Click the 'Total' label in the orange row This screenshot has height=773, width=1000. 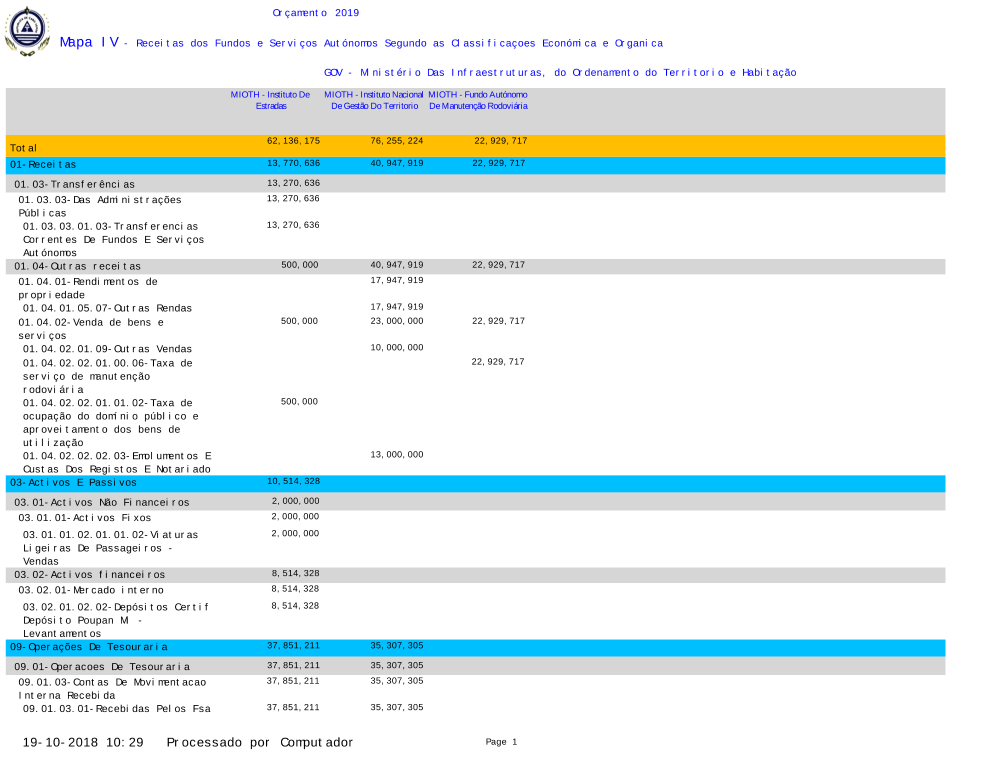coord(24,148)
